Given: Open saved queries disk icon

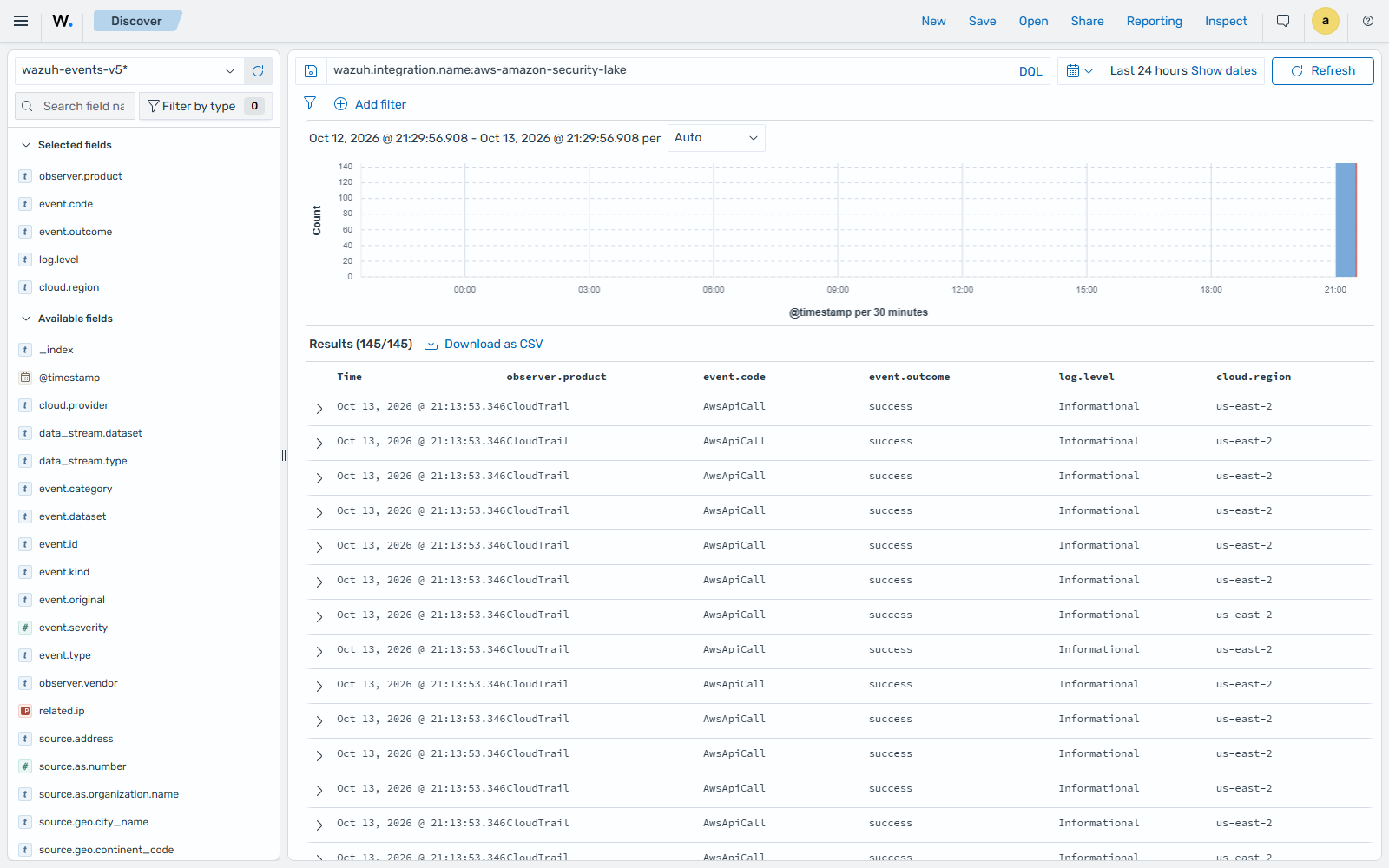Looking at the screenshot, I should pyautogui.click(x=311, y=71).
